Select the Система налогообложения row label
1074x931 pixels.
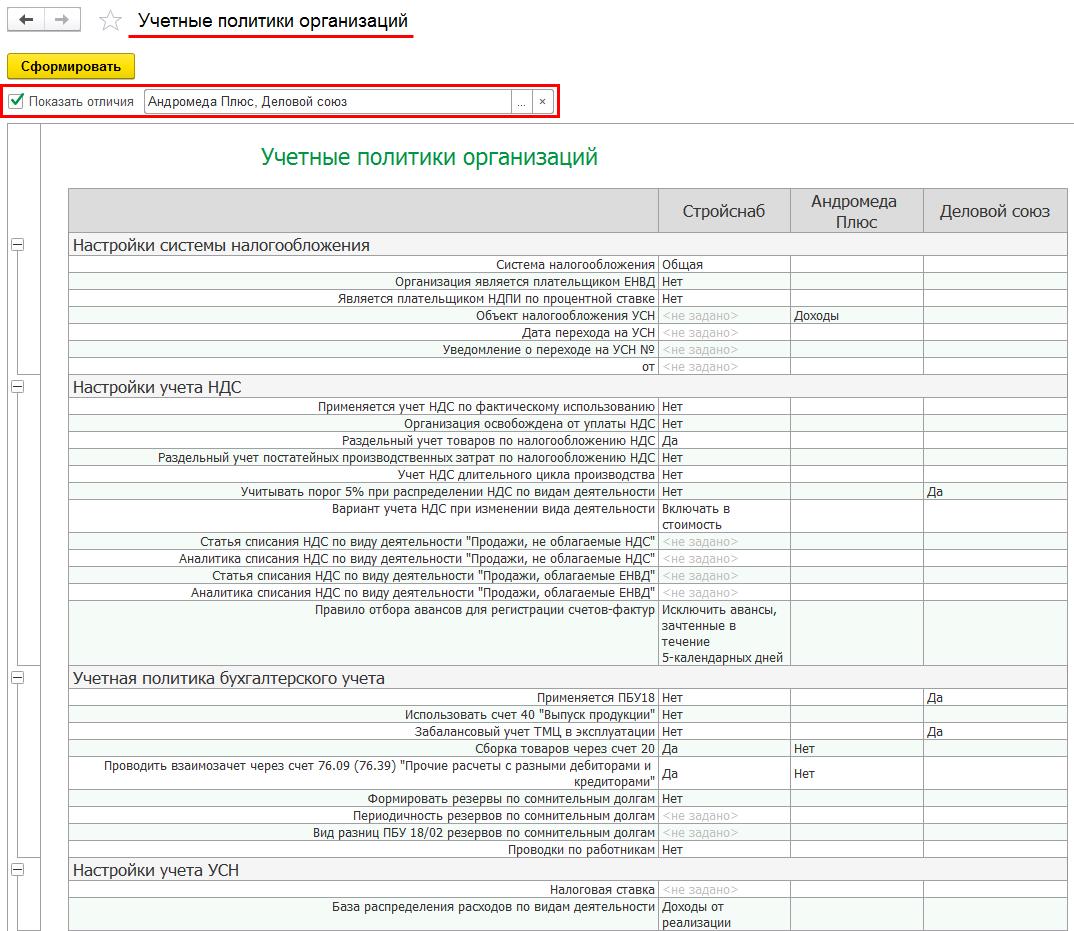pyautogui.click(x=575, y=264)
